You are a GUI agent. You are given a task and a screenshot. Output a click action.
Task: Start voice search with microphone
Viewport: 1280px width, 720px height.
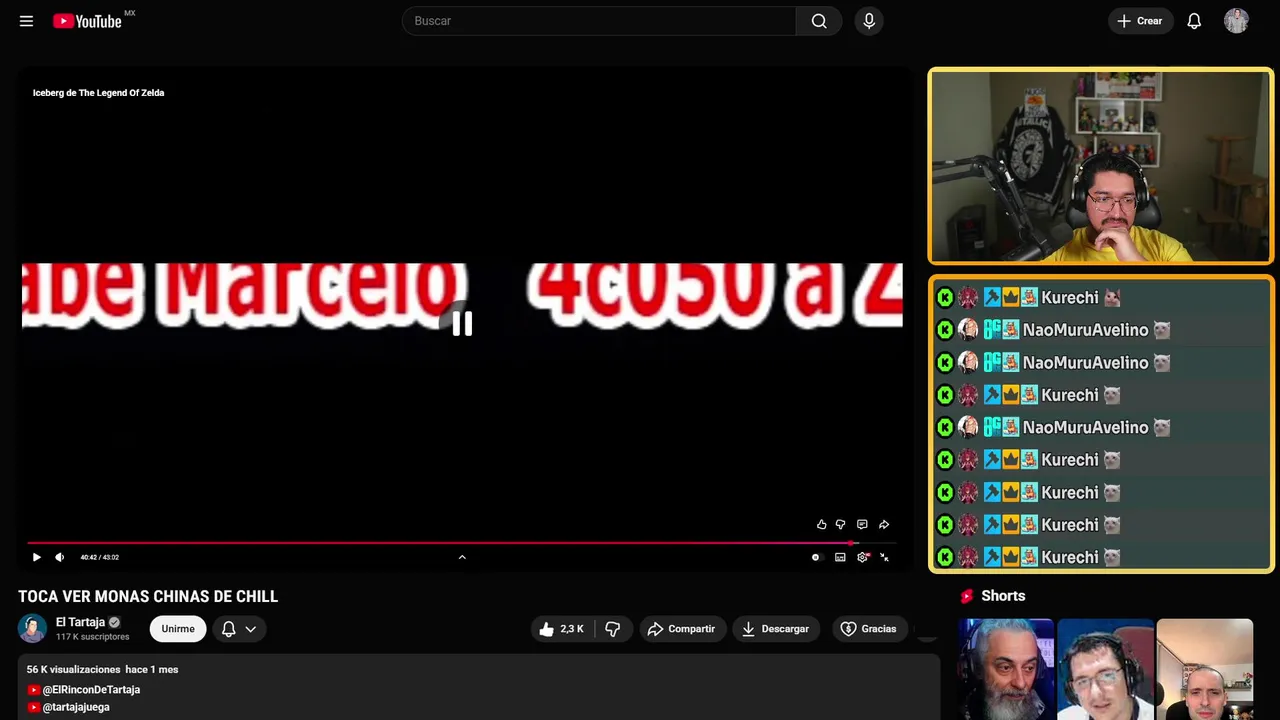[x=869, y=21]
